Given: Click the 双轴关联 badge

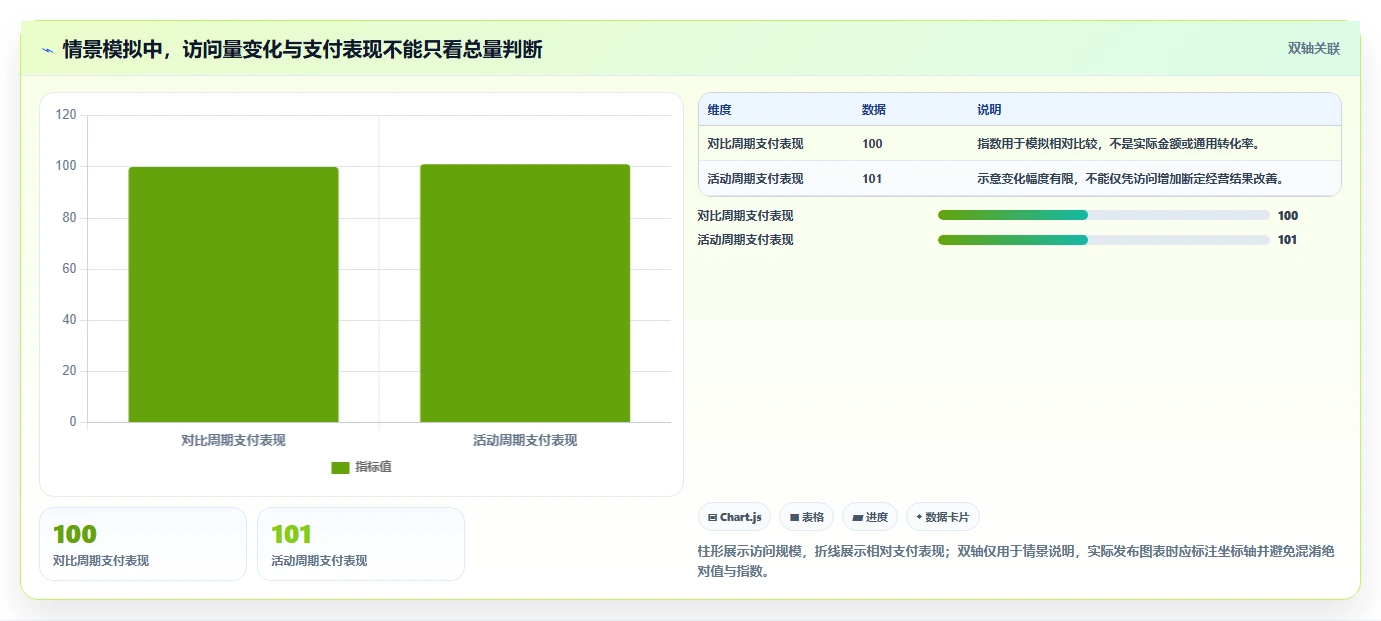Looking at the screenshot, I should pyautogui.click(x=1313, y=48).
